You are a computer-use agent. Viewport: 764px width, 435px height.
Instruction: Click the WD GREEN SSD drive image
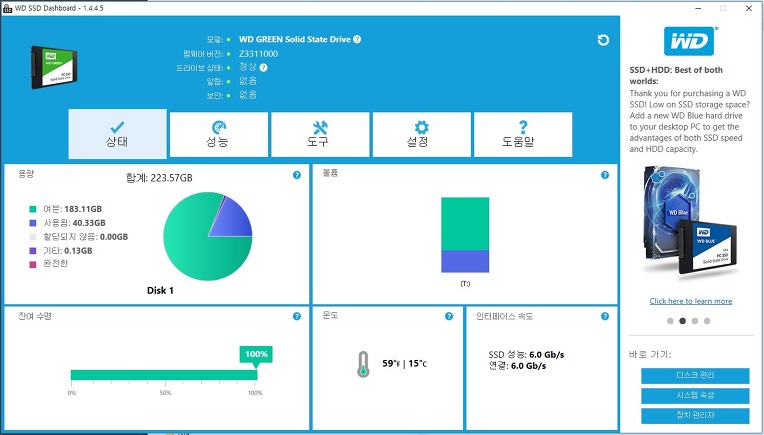pyautogui.click(x=54, y=67)
